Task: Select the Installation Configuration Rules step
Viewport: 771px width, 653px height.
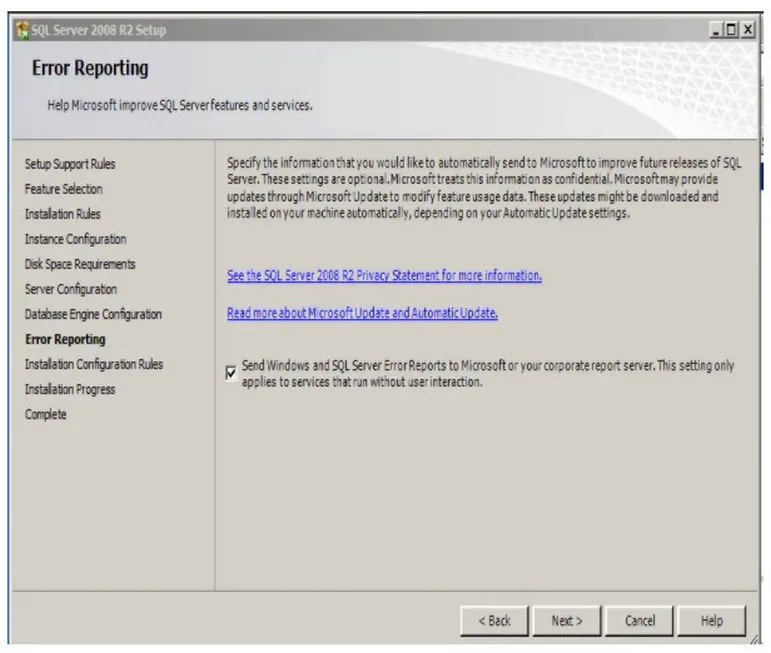Action: coord(93,364)
